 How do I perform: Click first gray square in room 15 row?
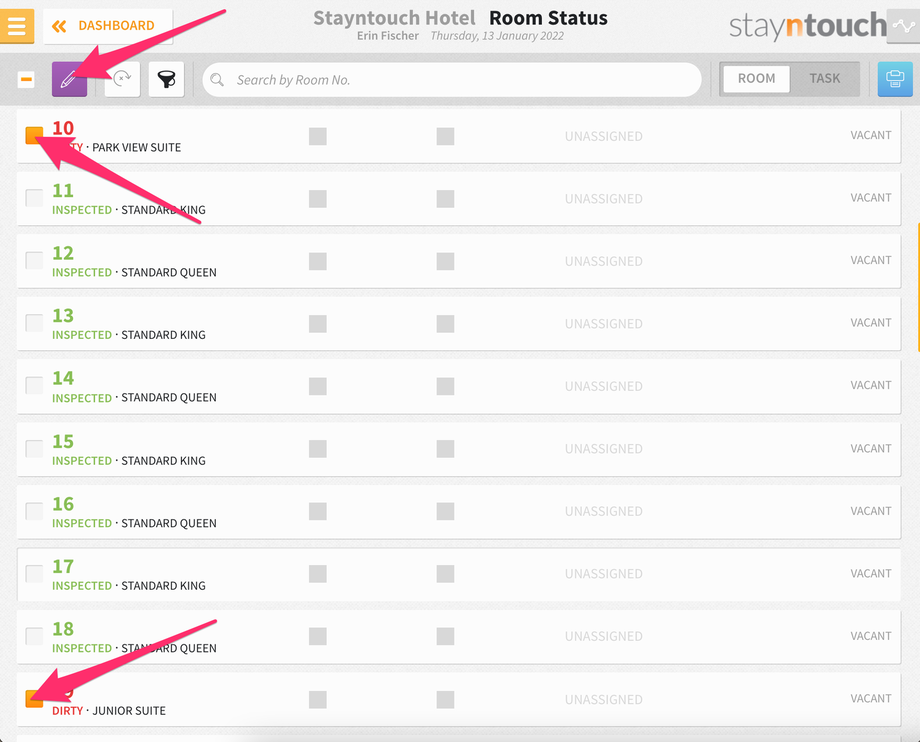(317, 449)
